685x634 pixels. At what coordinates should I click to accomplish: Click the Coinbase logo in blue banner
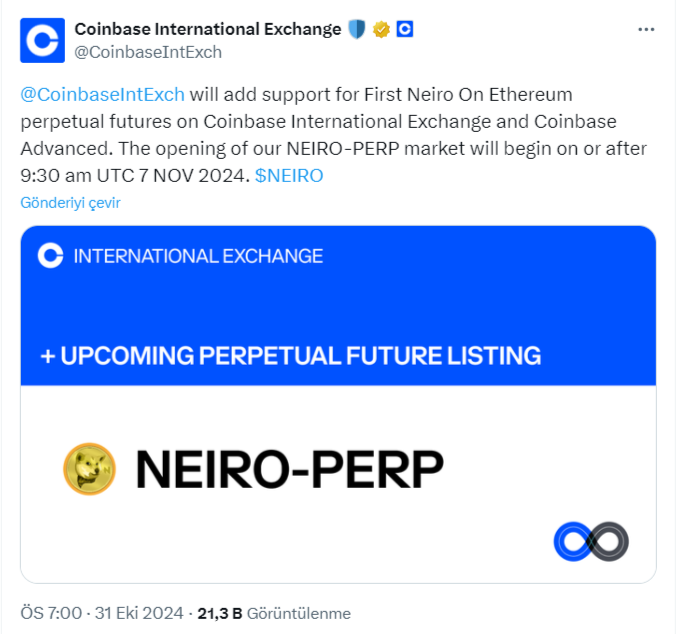coord(50,256)
